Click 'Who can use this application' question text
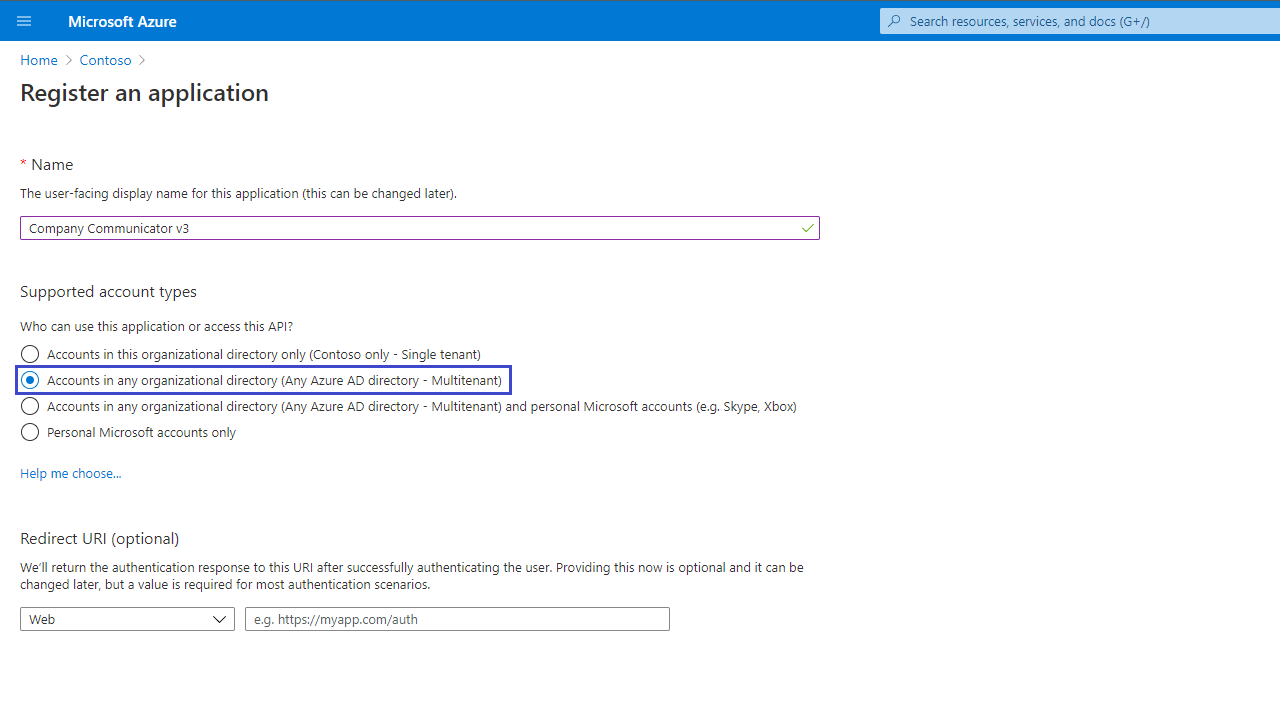Viewport: 1280px width, 720px height. pyautogui.click(x=156, y=327)
